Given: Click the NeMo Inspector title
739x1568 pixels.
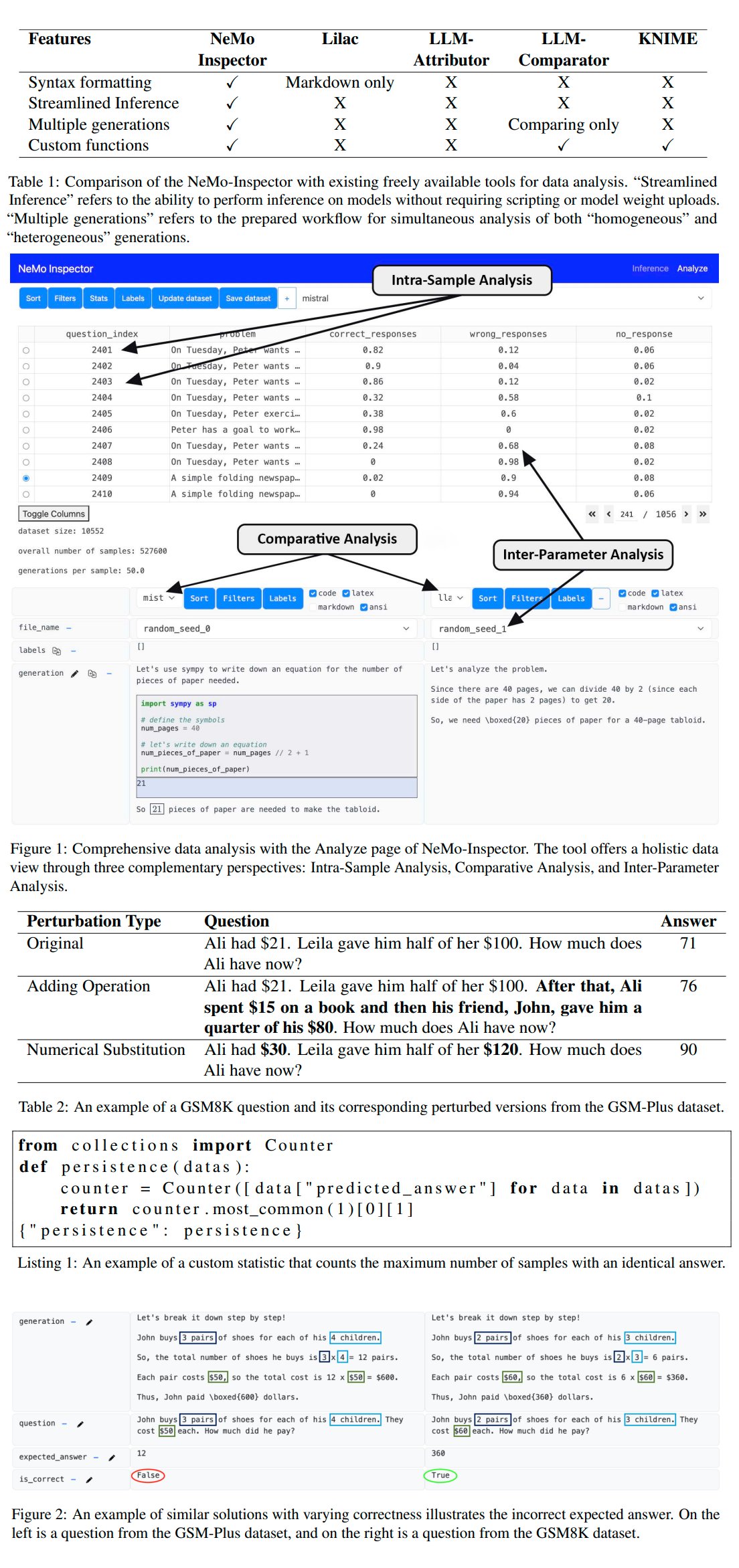Looking at the screenshot, I should tap(56, 269).
